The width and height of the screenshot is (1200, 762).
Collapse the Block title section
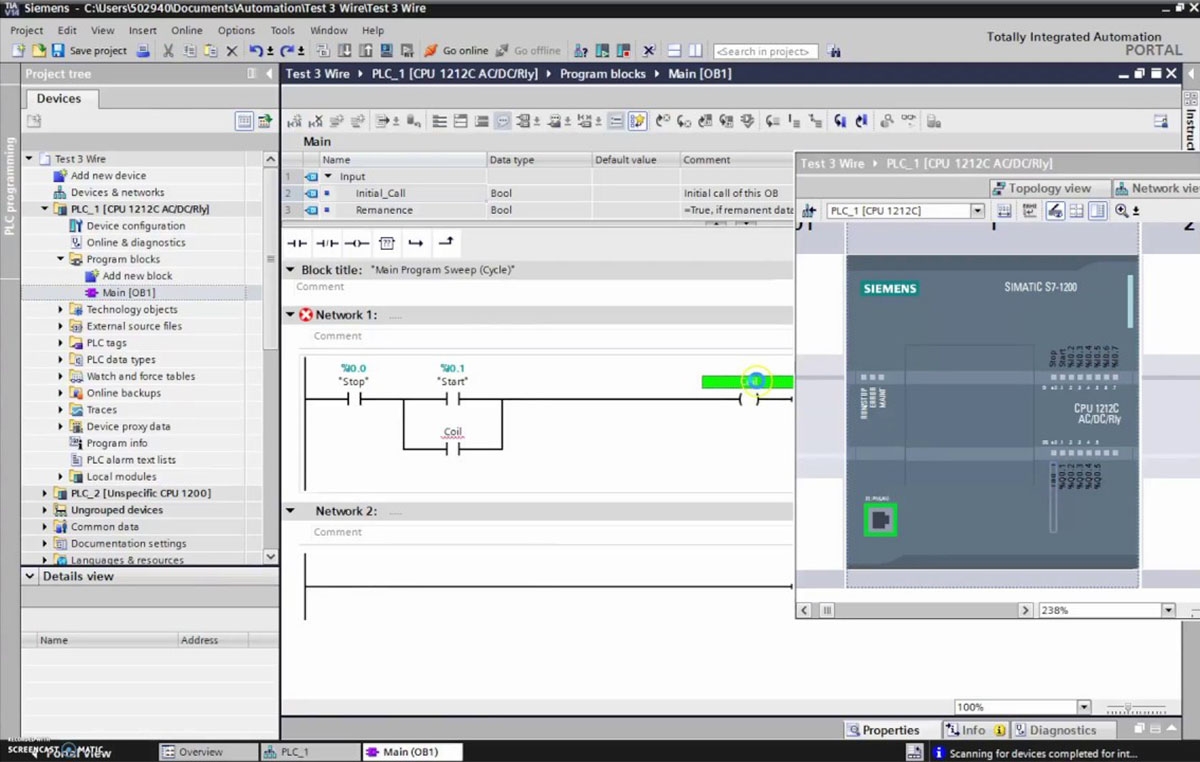(x=291, y=270)
